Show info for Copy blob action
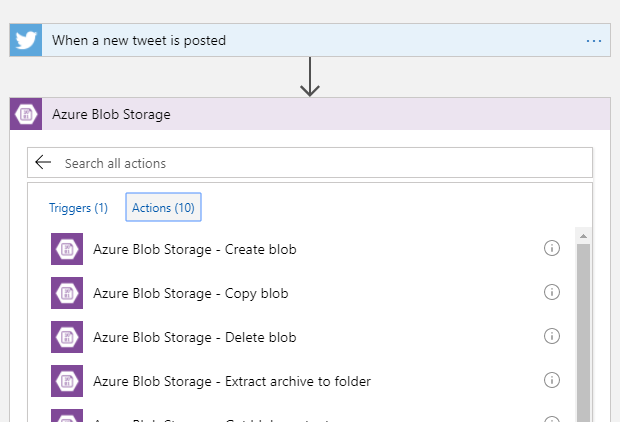Screen dimensions: 620x422 point(551,292)
